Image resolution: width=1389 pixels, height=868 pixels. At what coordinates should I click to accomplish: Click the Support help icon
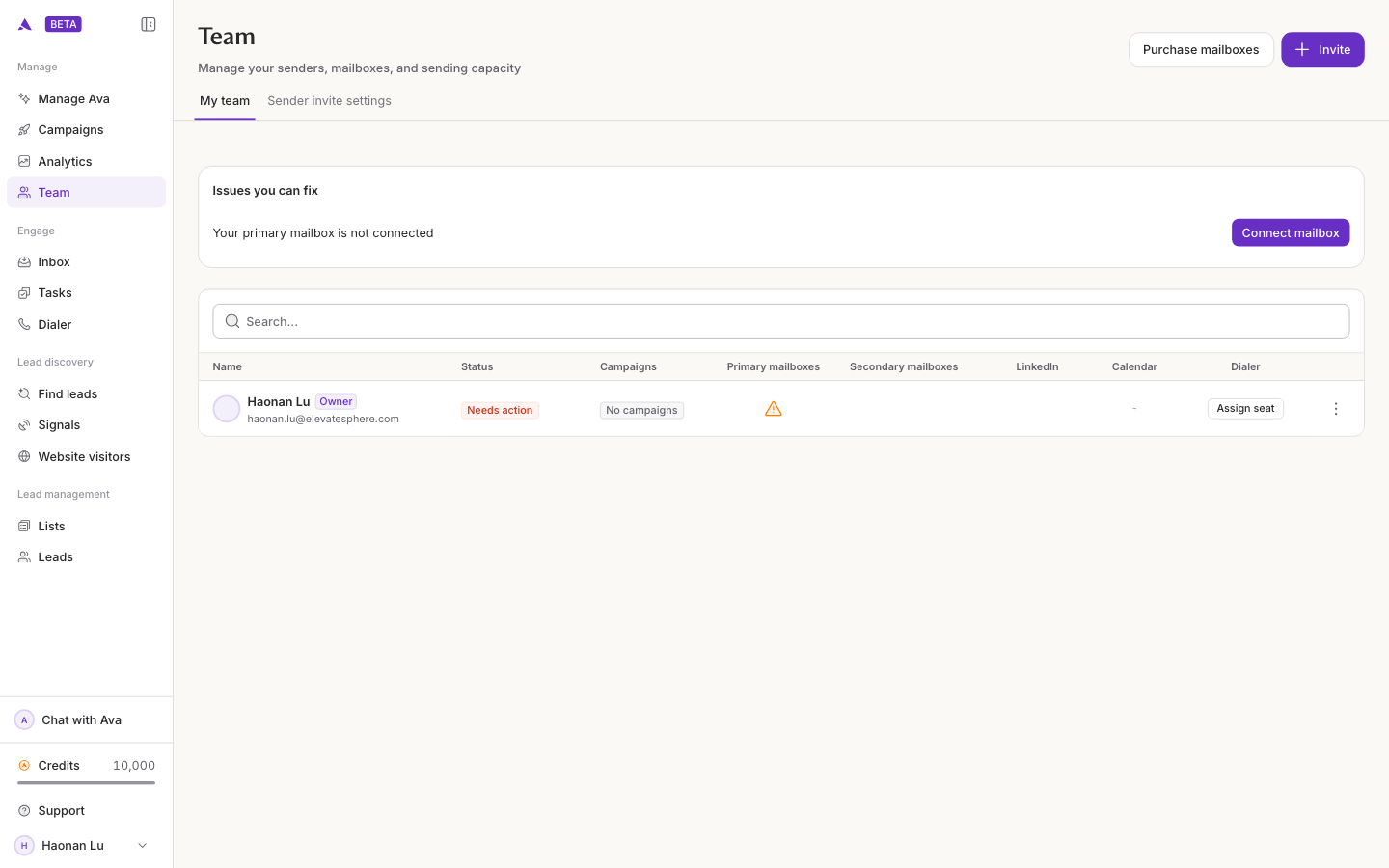[24, 811]
